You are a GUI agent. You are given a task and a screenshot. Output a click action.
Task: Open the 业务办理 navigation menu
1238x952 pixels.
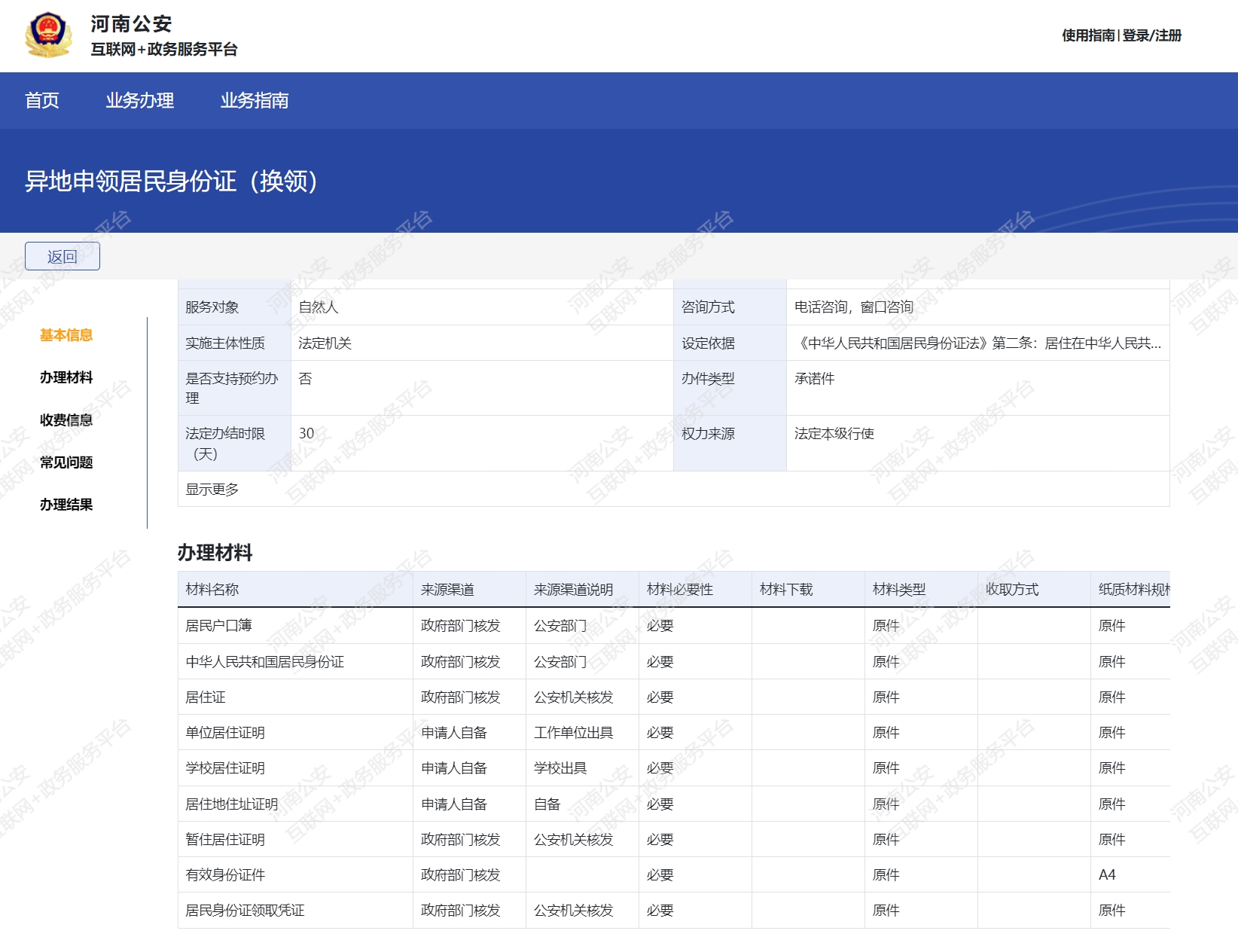(139, 100)
